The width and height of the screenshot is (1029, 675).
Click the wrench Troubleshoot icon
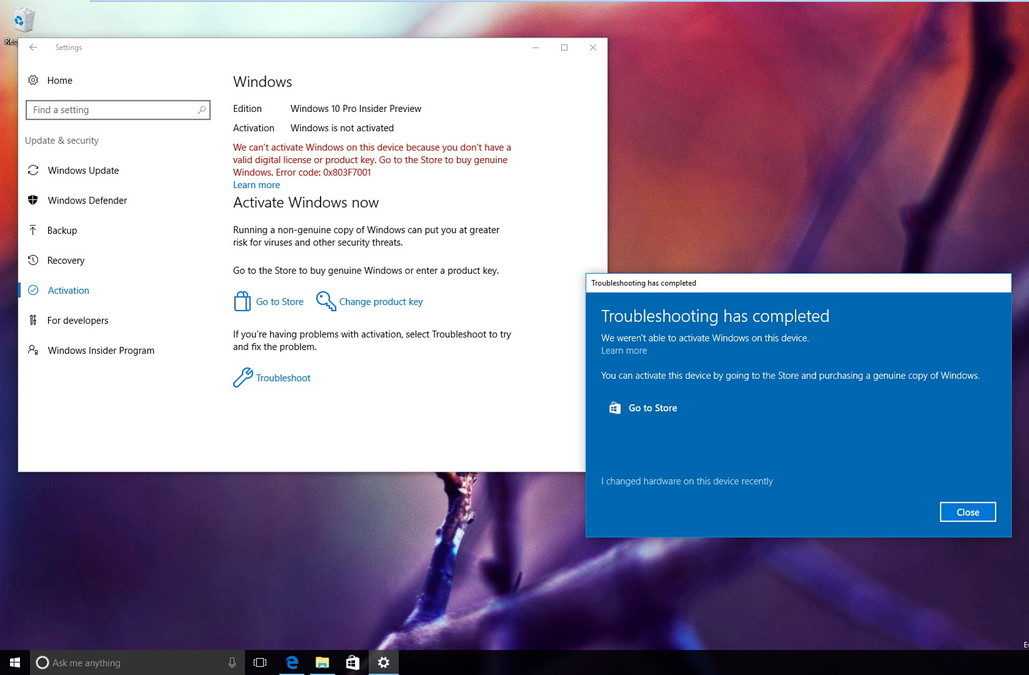pyautogui.click(x=242, y=377)
